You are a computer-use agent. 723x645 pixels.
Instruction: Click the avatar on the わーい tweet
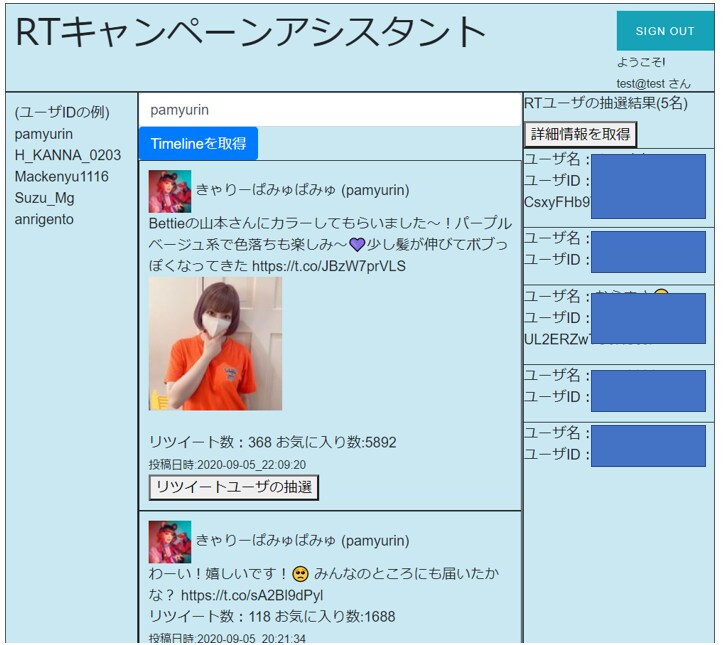pyautogui.click(x=170, y=542)
